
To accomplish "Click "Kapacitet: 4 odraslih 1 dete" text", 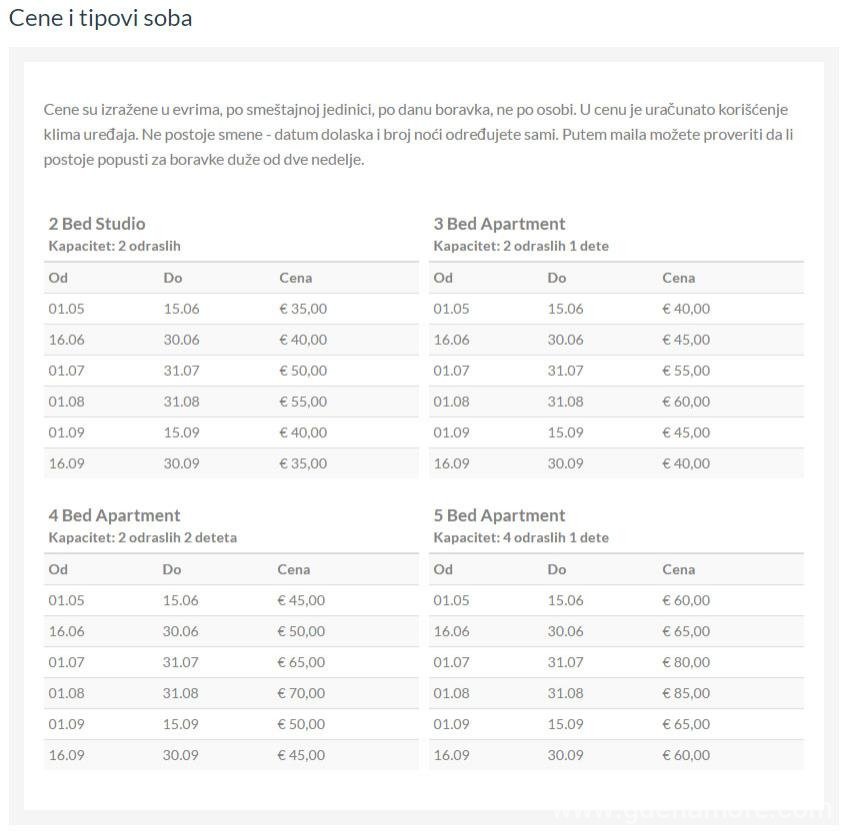I will coord(521,537).
